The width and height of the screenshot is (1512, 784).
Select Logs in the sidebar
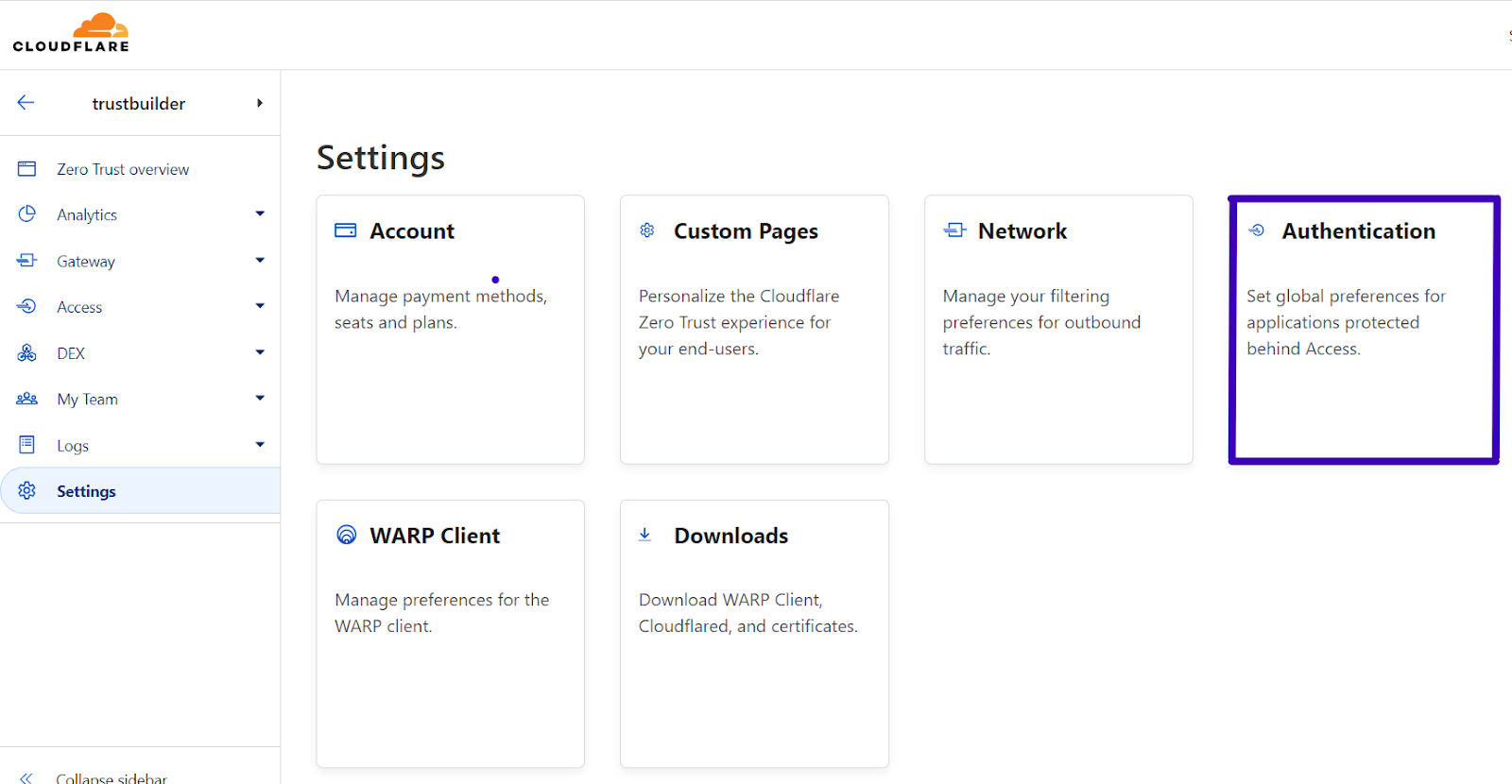(73, 446)
